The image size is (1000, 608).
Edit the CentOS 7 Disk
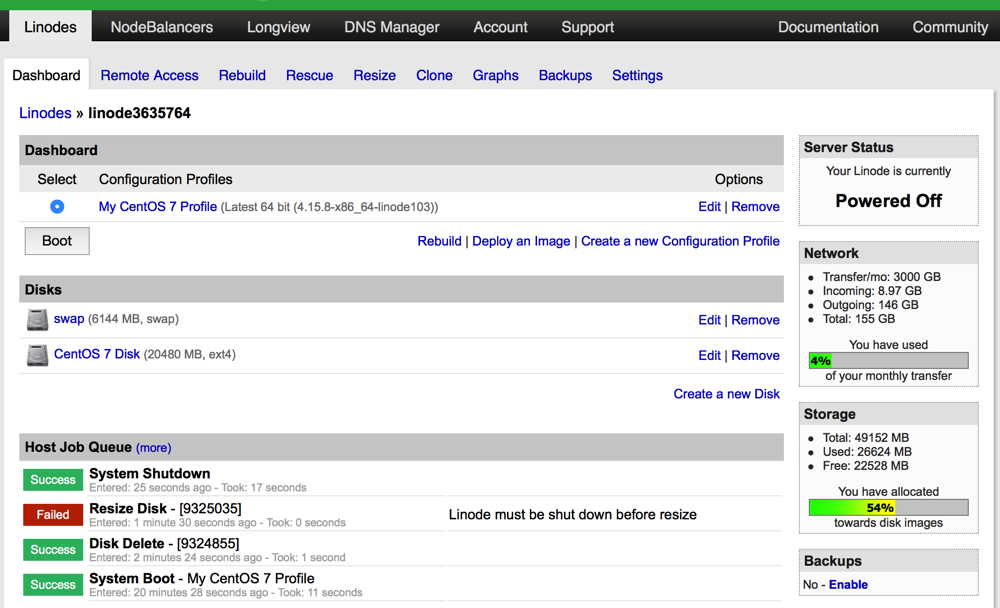coord(709,355)
